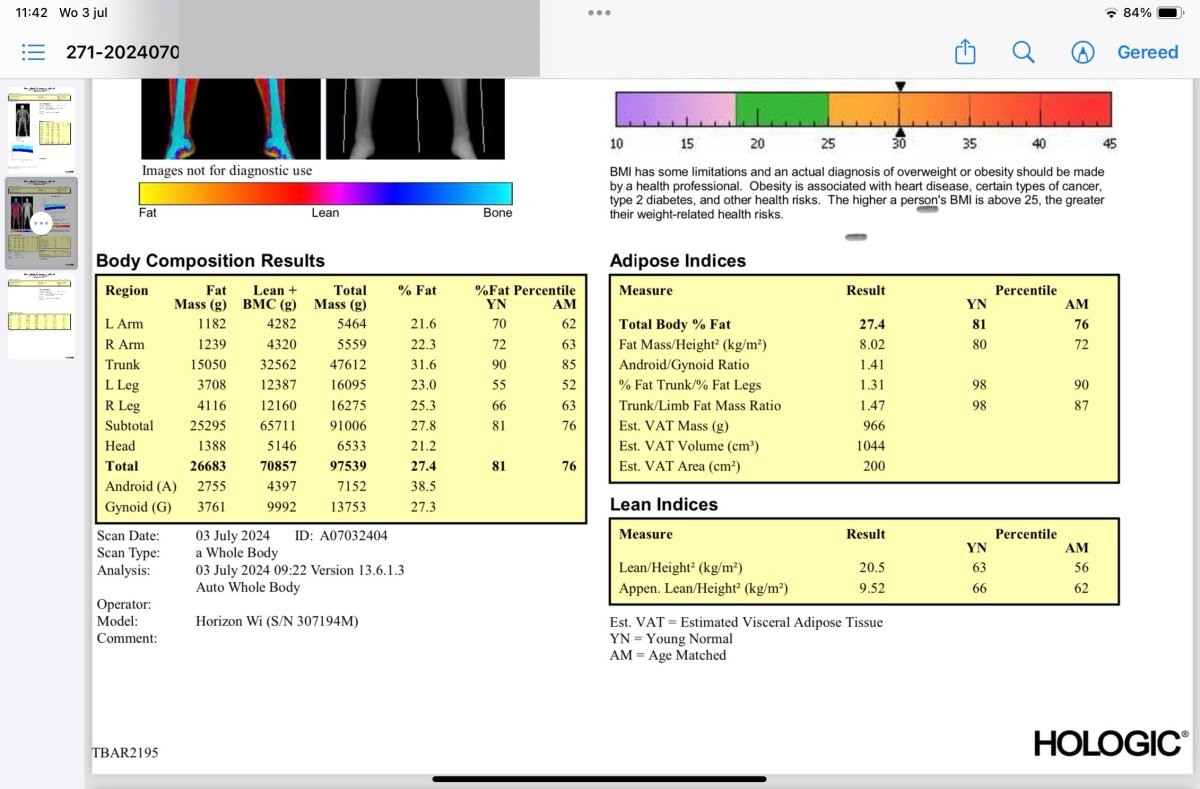Tap the BMI marker triangle at 30
The image size is (1200, 789).
[x=900, y=88]
